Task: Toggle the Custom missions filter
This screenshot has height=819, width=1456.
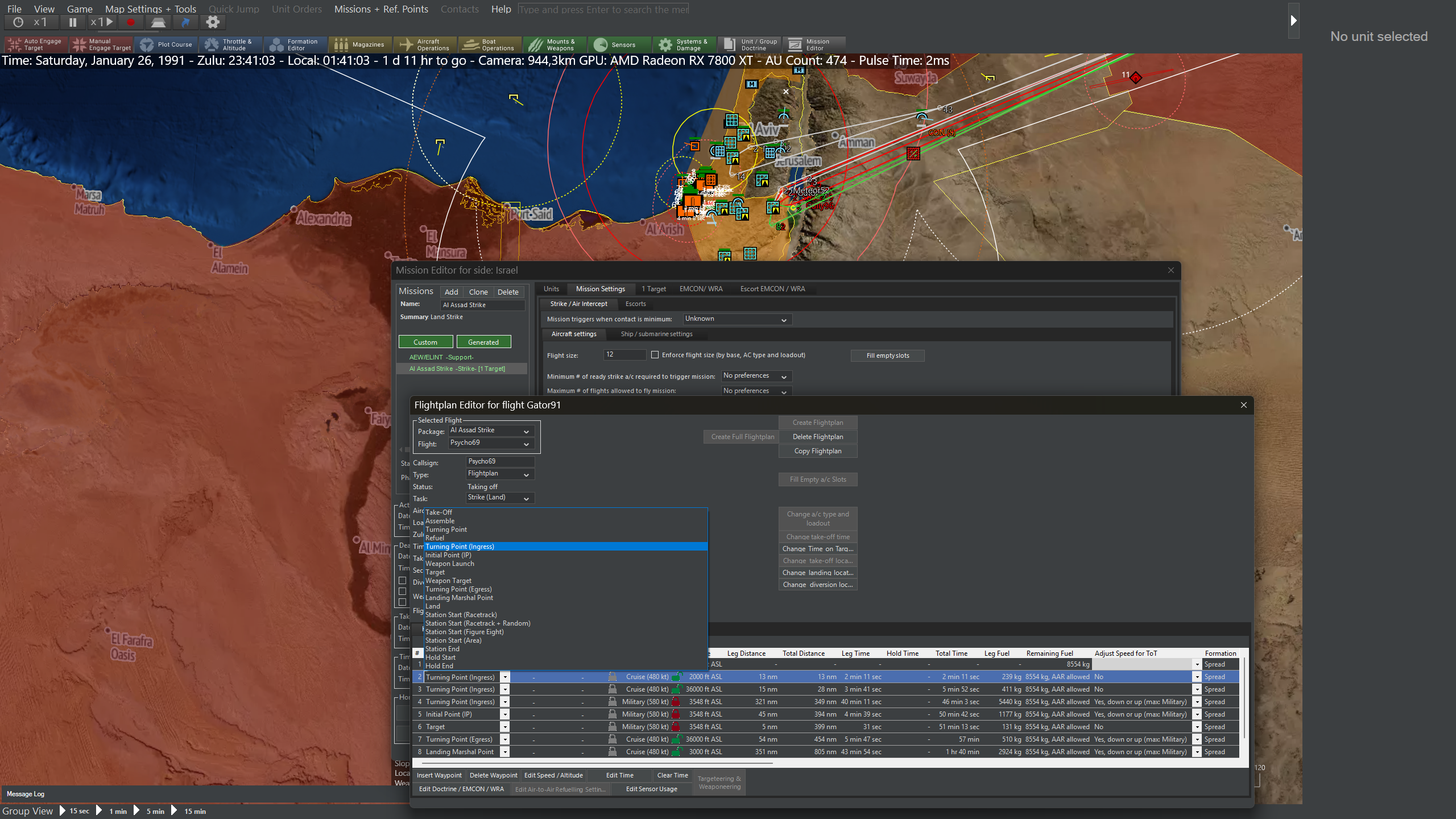Action: click(425, 342)
